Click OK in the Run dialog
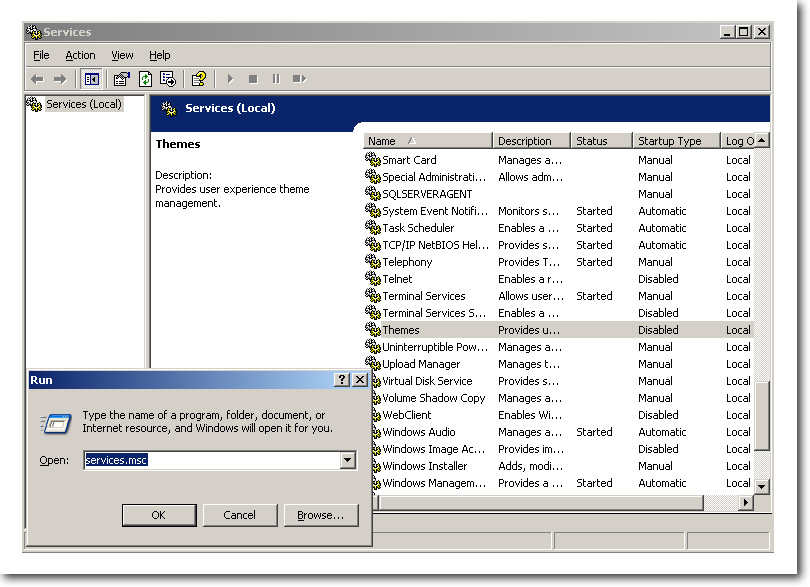 point(159,515)
